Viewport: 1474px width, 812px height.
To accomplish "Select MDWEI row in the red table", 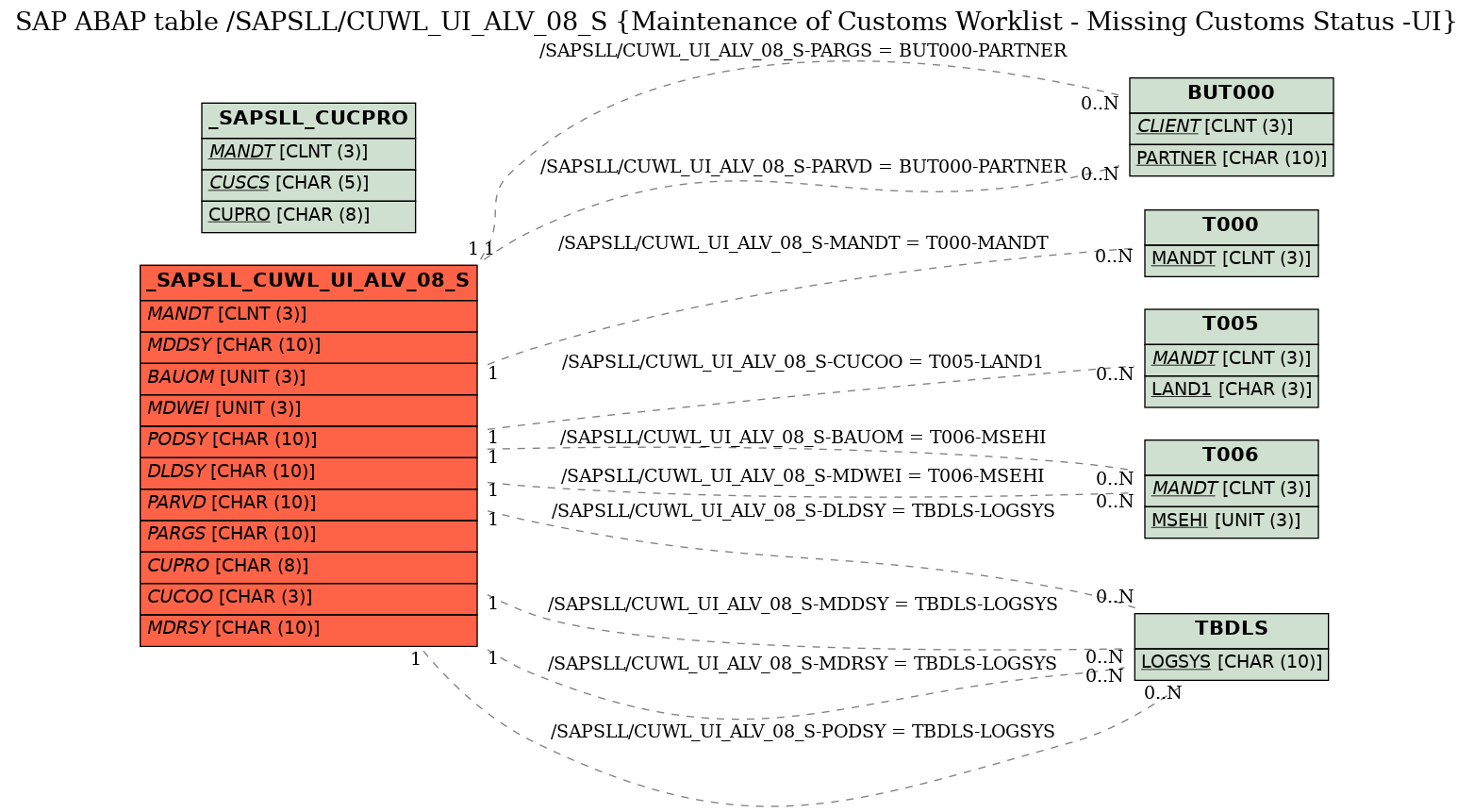I will point(308,409).
